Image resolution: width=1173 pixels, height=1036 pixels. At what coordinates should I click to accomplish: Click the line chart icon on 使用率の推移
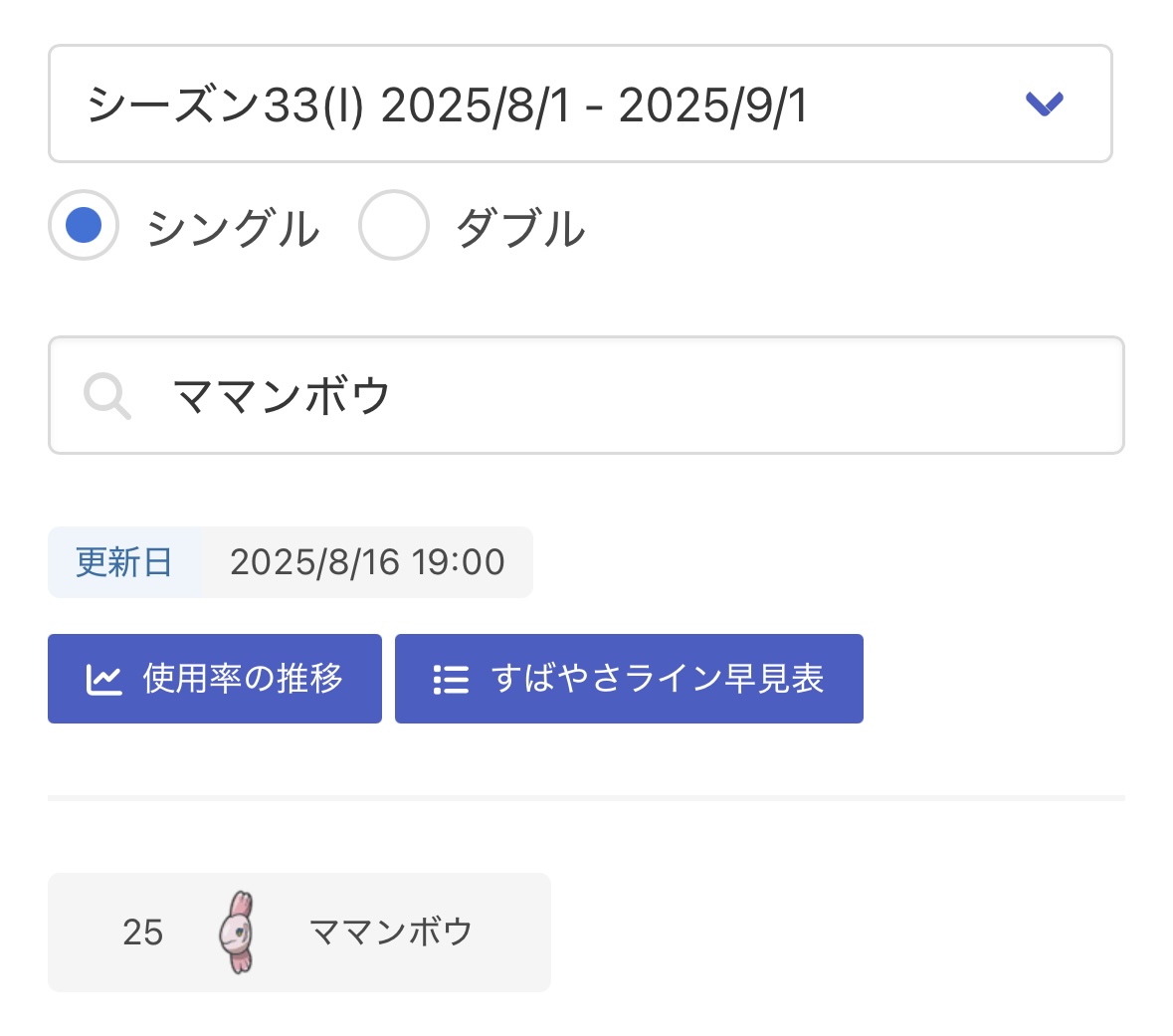pos(104,680)
